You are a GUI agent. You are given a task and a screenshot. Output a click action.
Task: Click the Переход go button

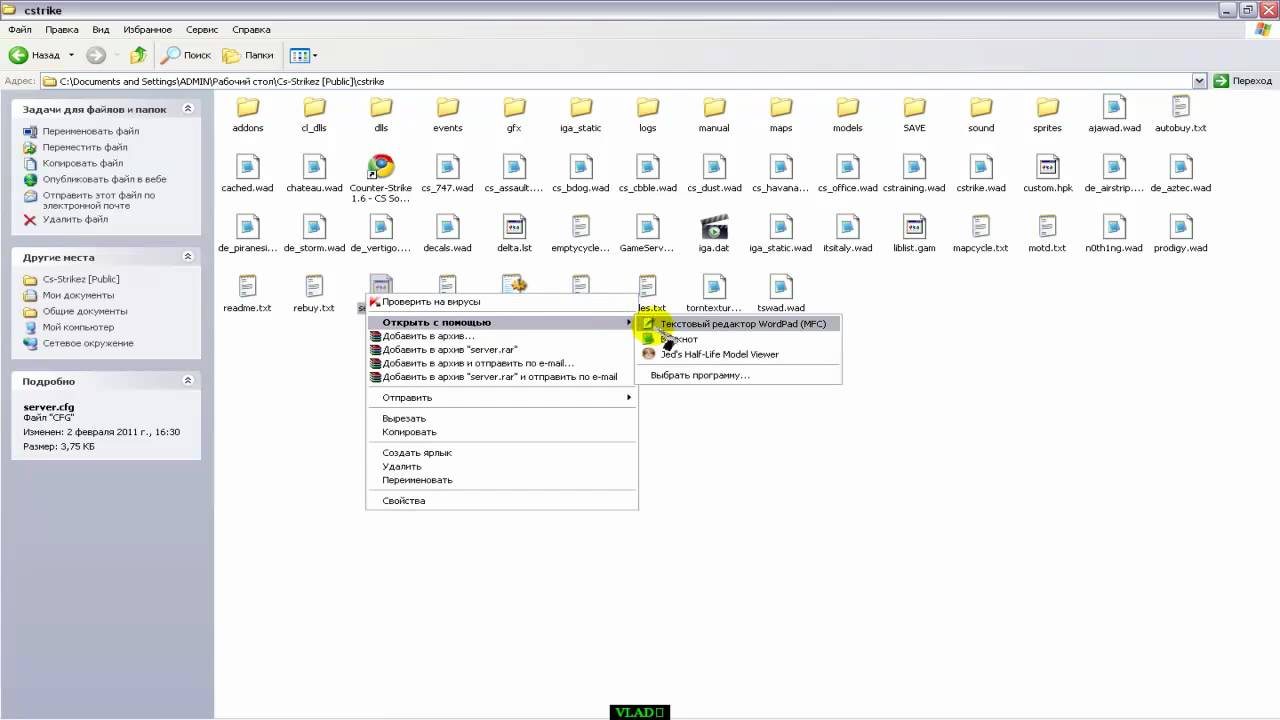(1243, 81)
